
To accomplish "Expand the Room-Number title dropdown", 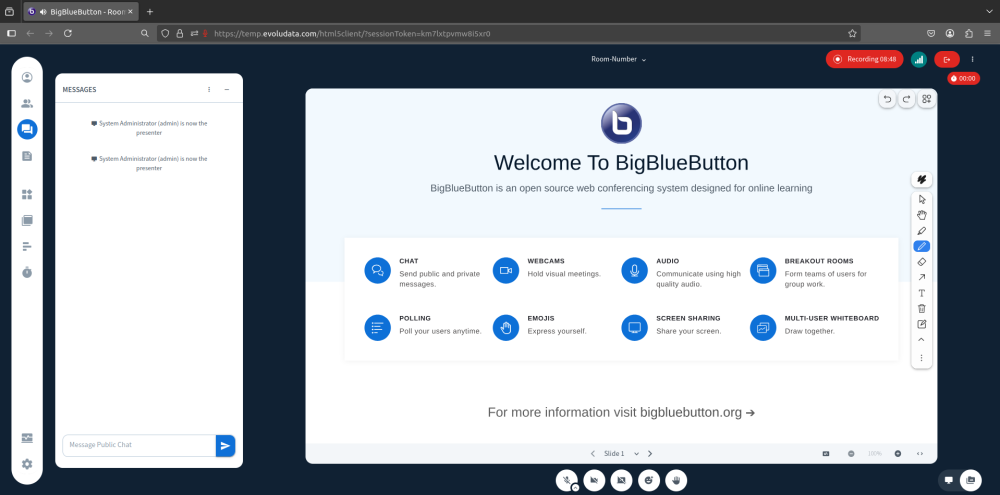I will coord(619,59).
